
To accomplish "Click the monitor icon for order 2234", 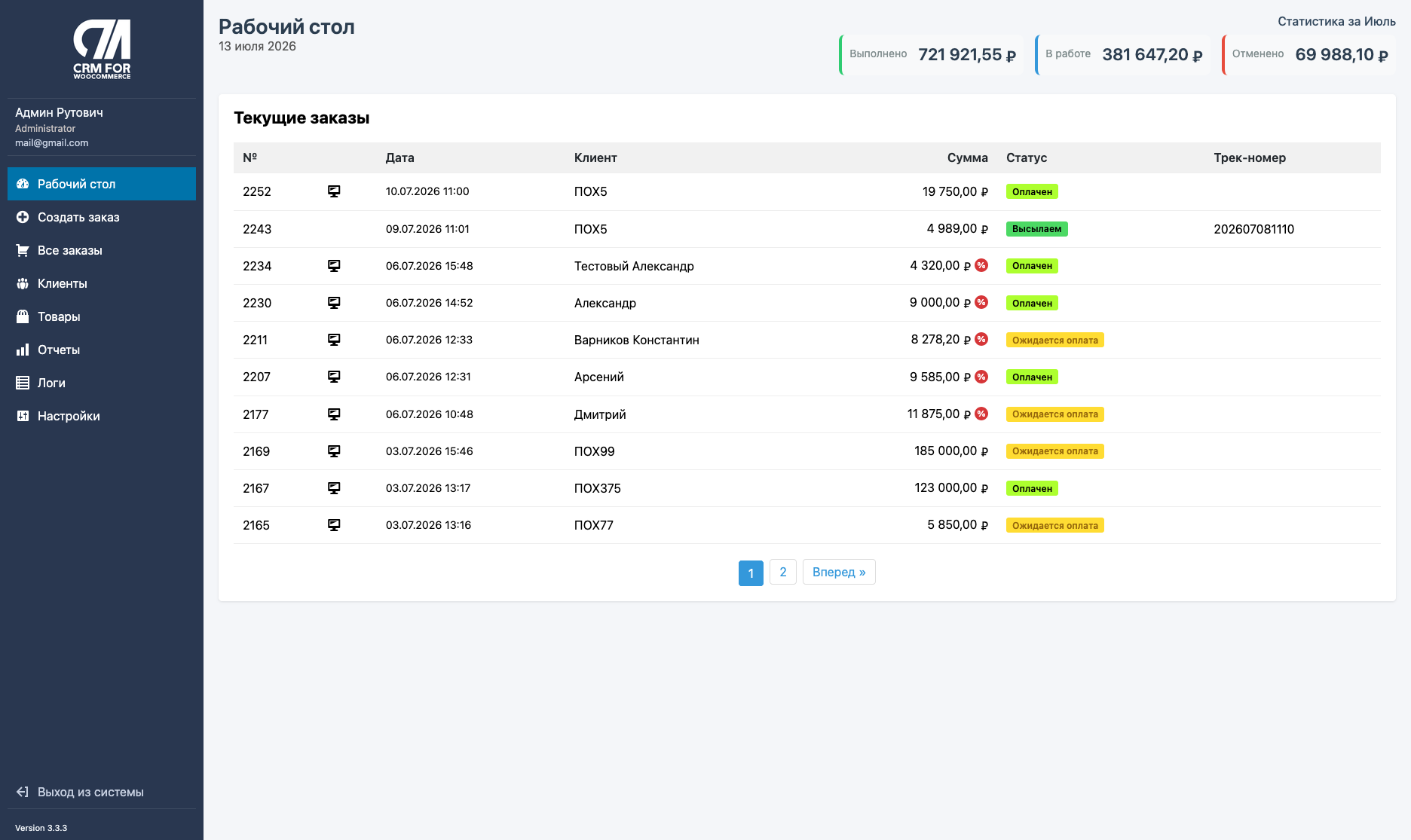I will tap(334, 266).
